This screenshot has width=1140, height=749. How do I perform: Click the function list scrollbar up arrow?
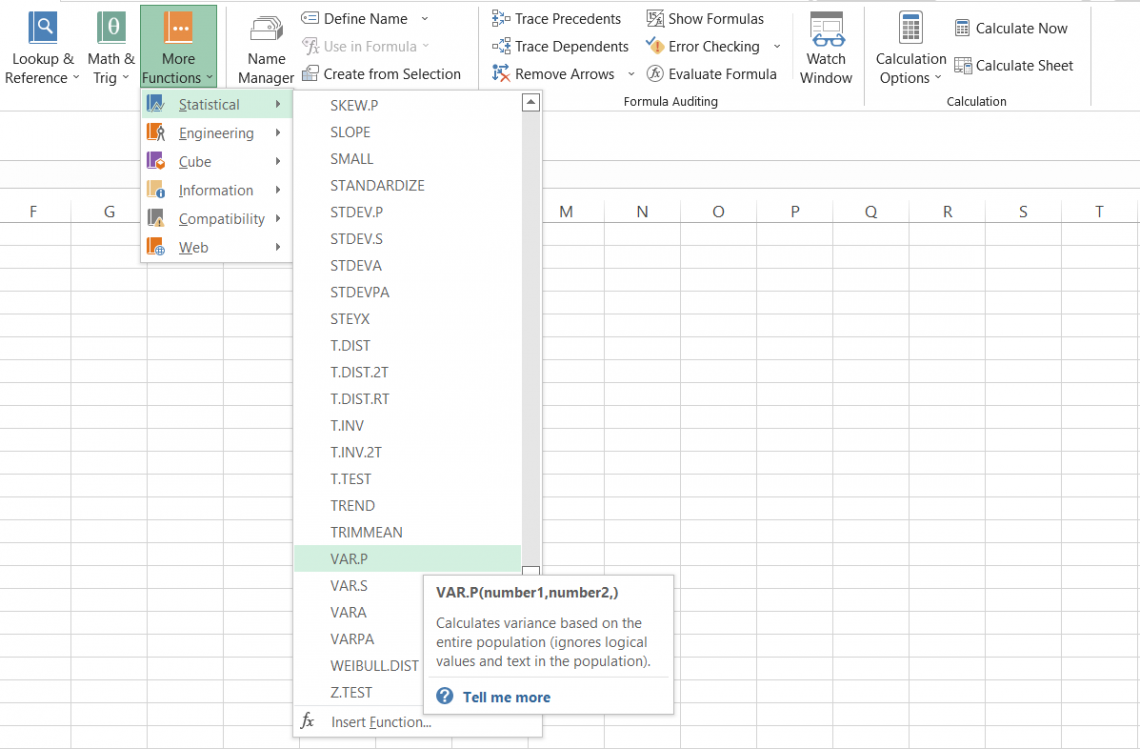[530, 101]
